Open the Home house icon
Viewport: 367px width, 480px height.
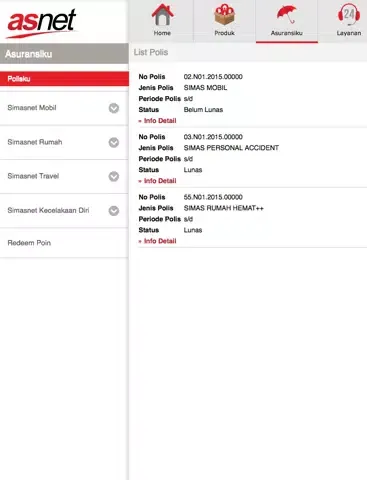pyautogui.click(x=162, y=15)
